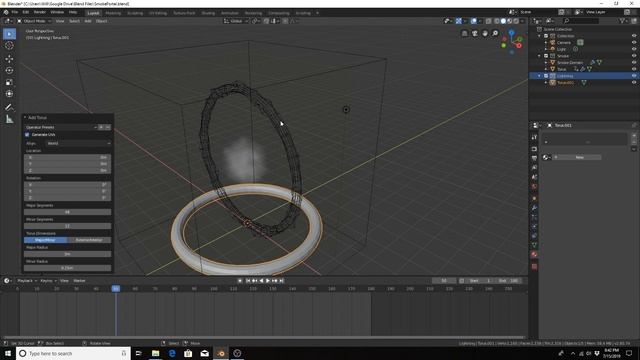Image resolution: width=640 pixels, height=360 pixels.
Task: Open the outliner filter funnel icon
Action: click(622, 21)
